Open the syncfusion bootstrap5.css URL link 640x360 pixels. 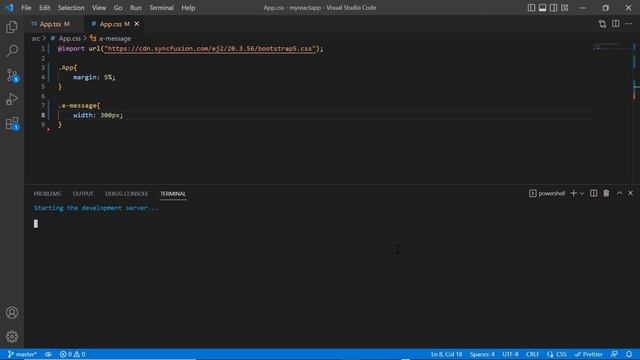(x=210, y=49)
